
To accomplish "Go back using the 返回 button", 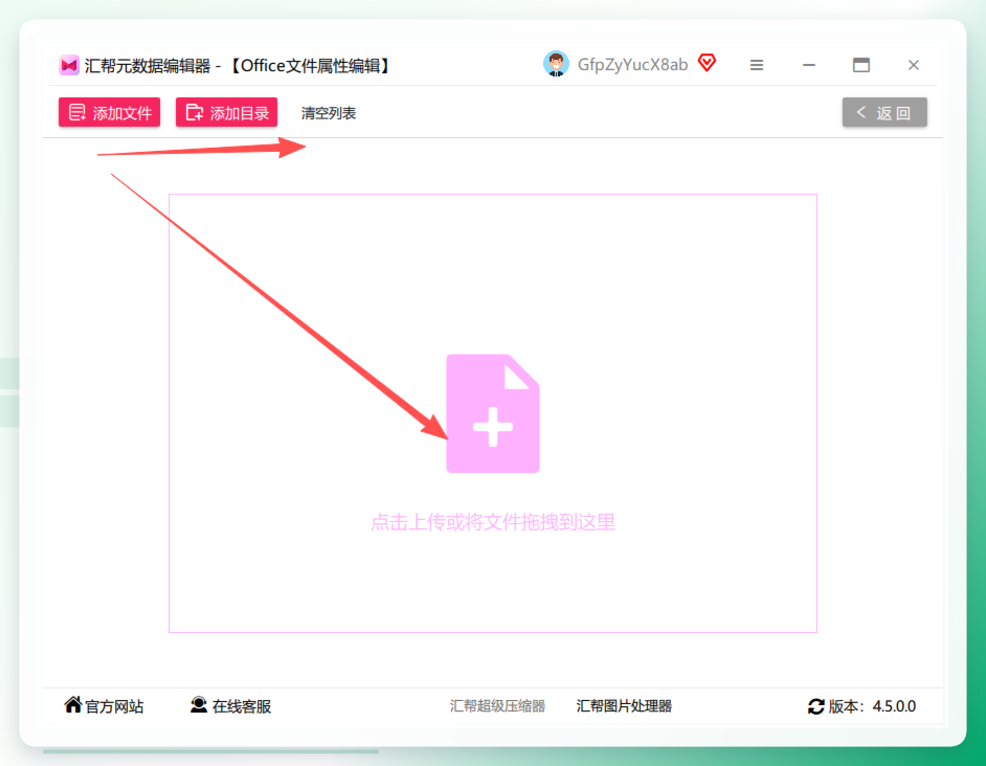I will coord(884,113).
